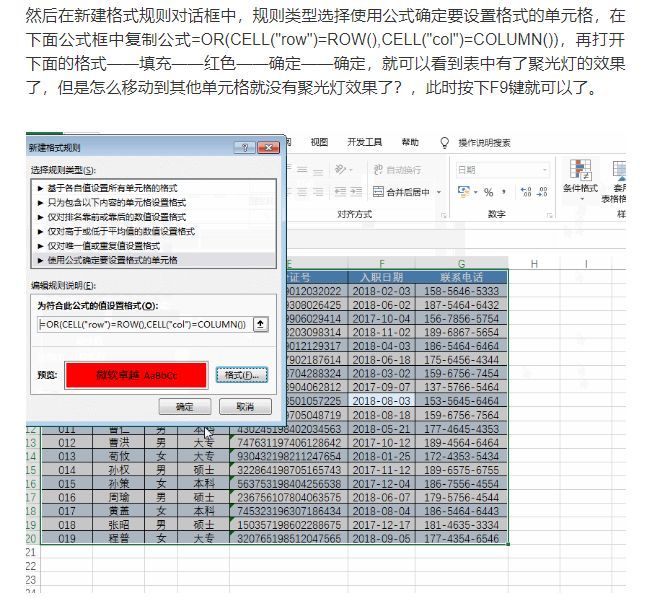Switch to the 开发工具 ribbon tab

pos(364,142)
